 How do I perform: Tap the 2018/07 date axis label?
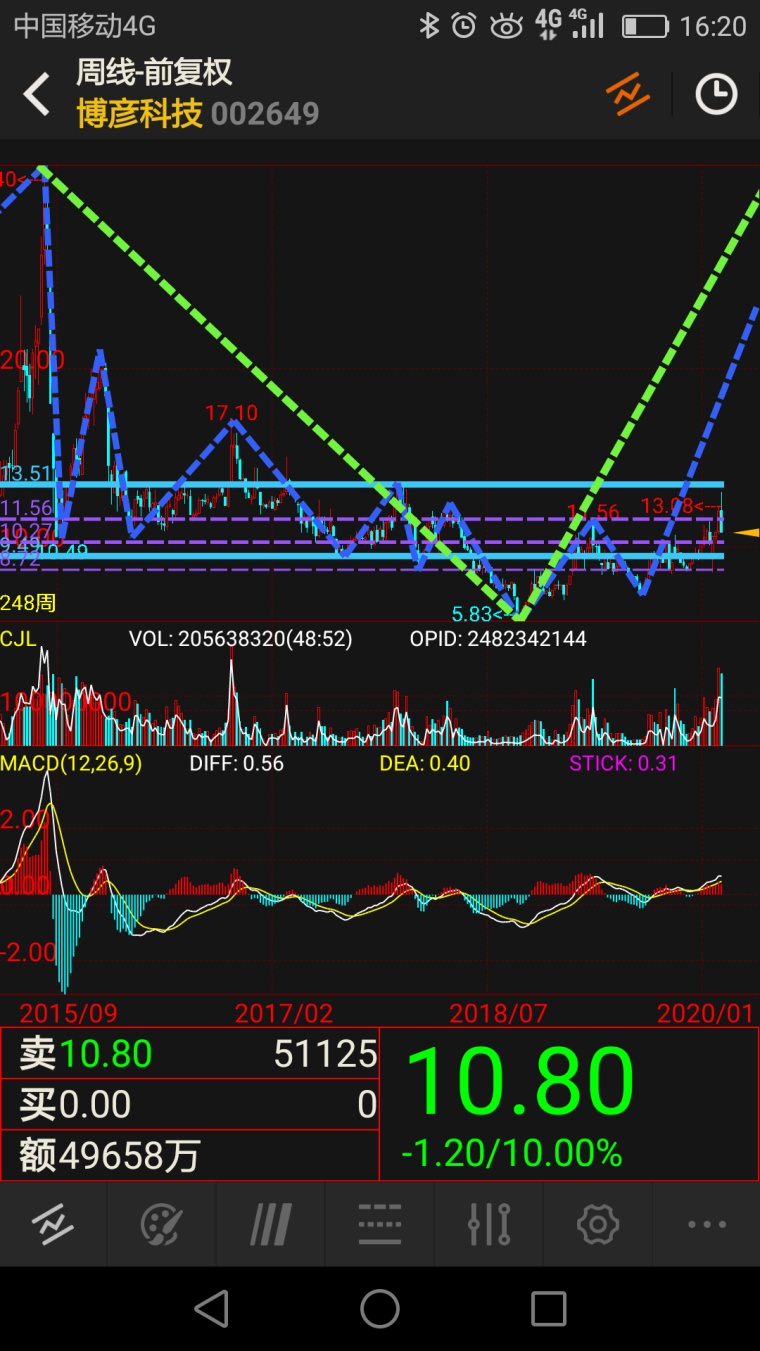(499, 1012)
